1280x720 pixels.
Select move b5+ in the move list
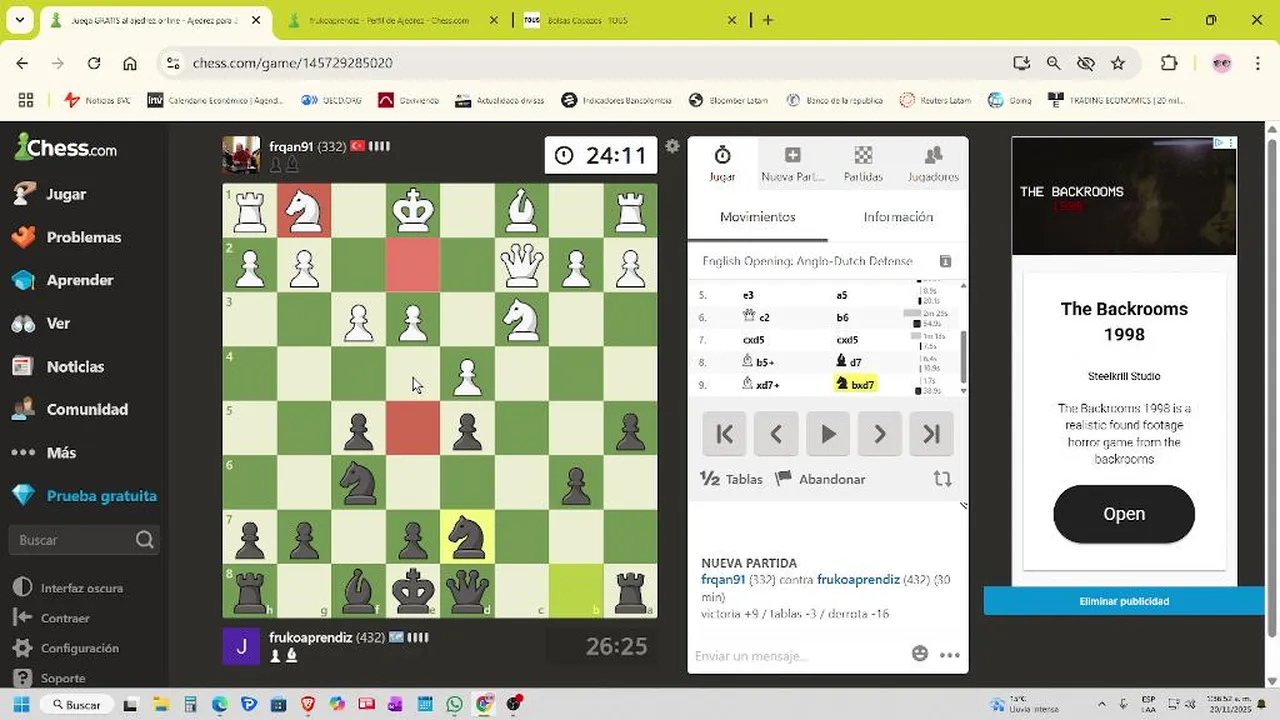pos(758,362)
